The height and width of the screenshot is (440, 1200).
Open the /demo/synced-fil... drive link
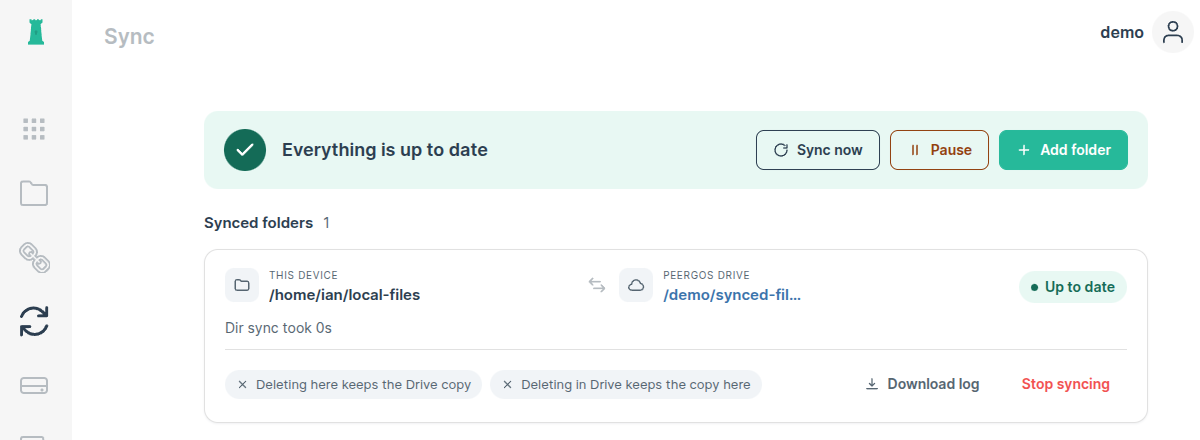click(x=733, y=295)
